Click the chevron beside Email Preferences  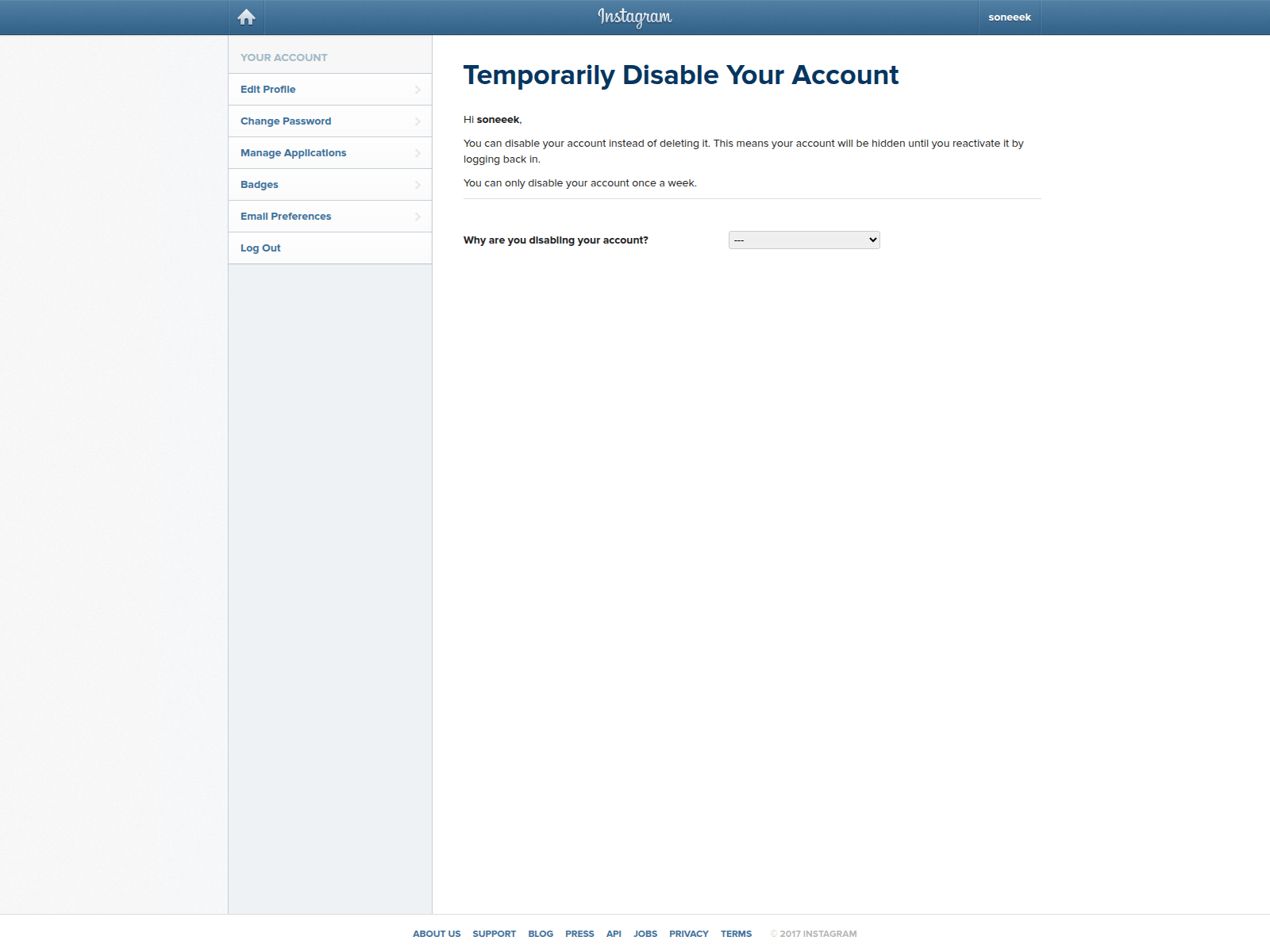click(x=418, y=217)
